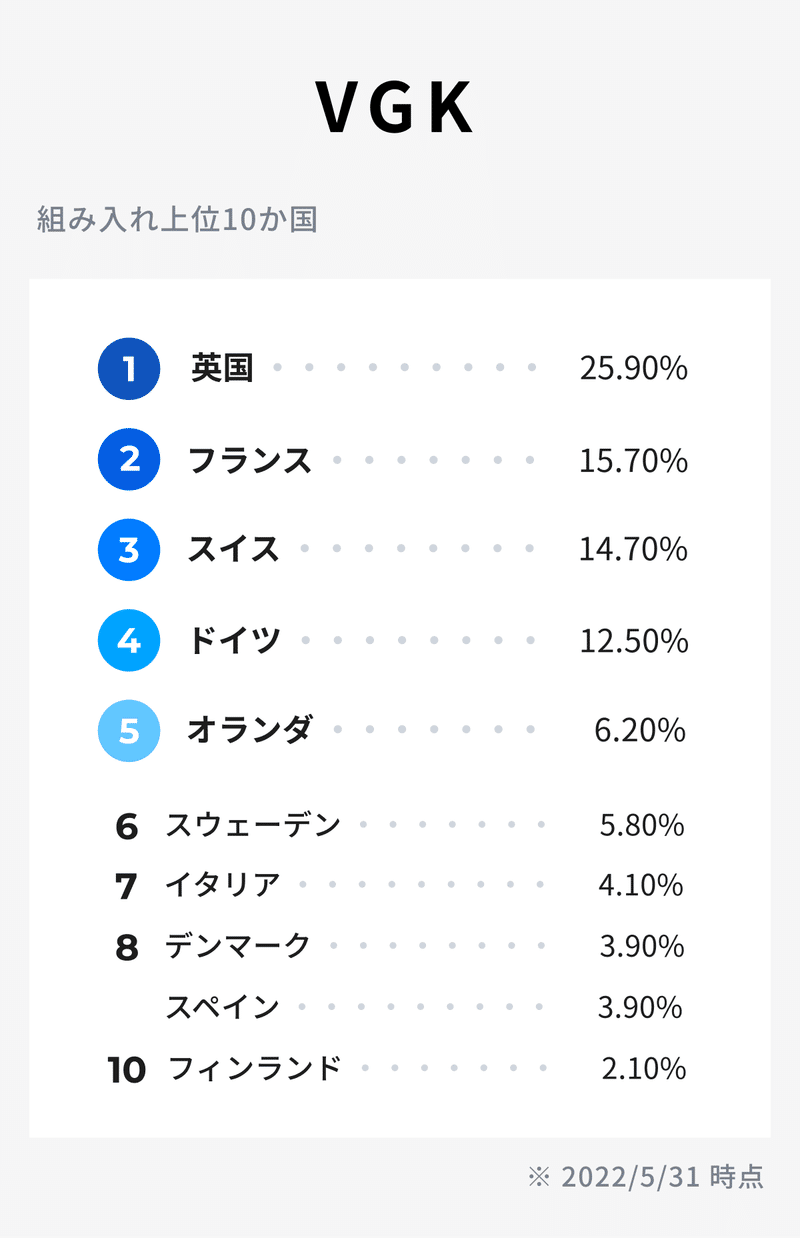The height and width of the screenshot is (1238, 800).
Task: Select the 15.70% percentage for France
Action: click(x=634, y=461)
